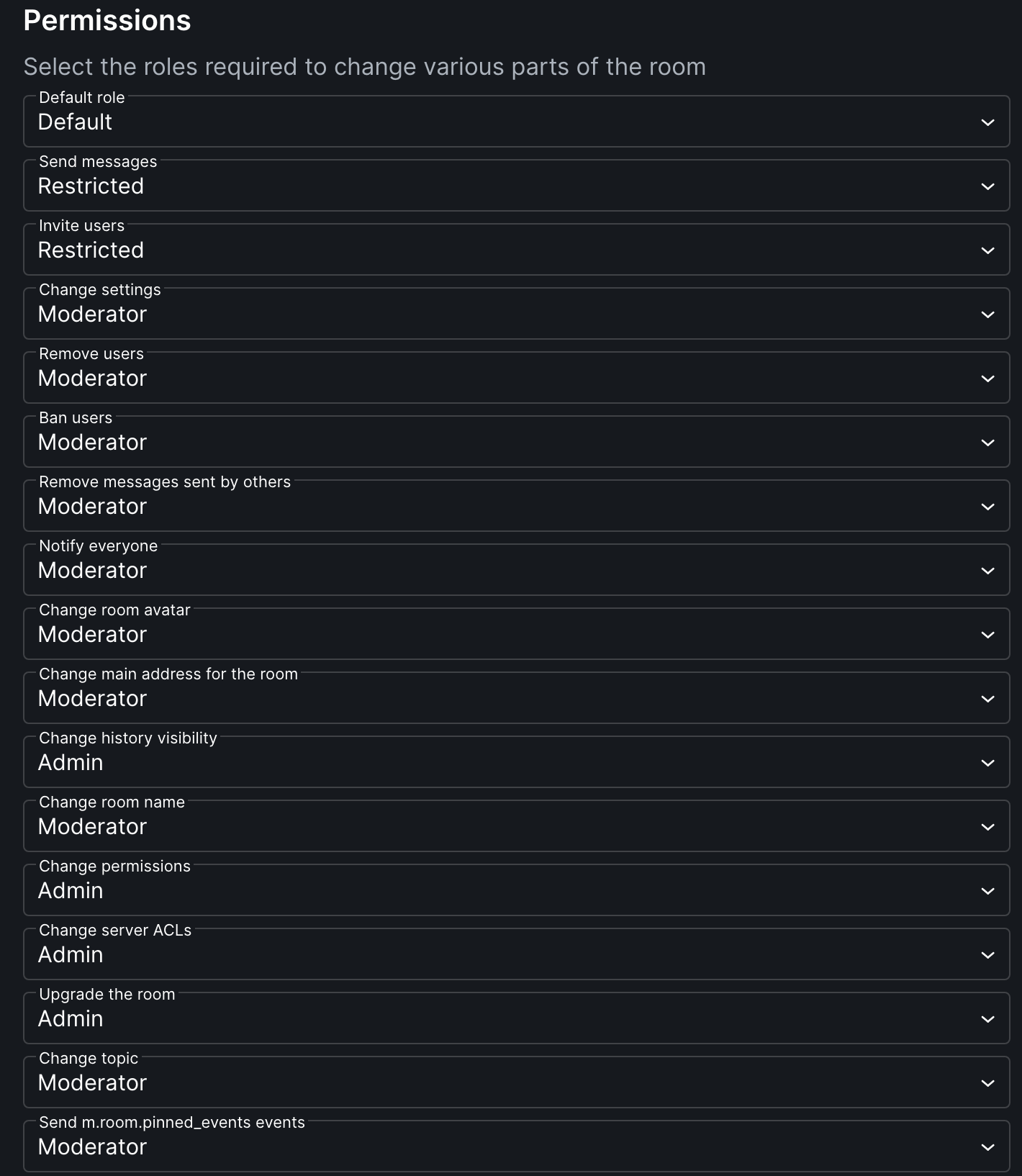
Task: Open the Default role dropdown
Action: [x=516, y=122]
